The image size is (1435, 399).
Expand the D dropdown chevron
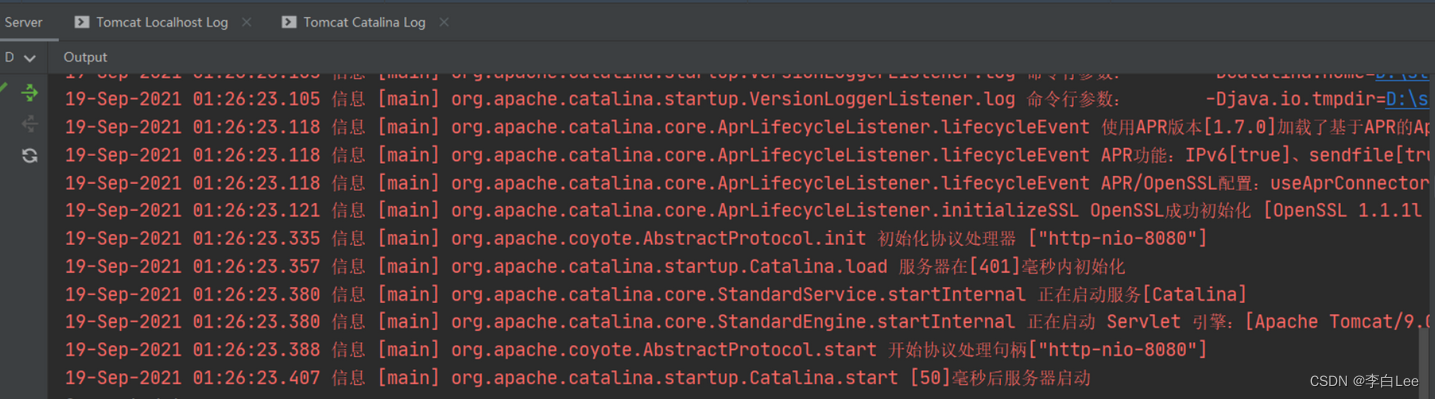pos(30,58)
